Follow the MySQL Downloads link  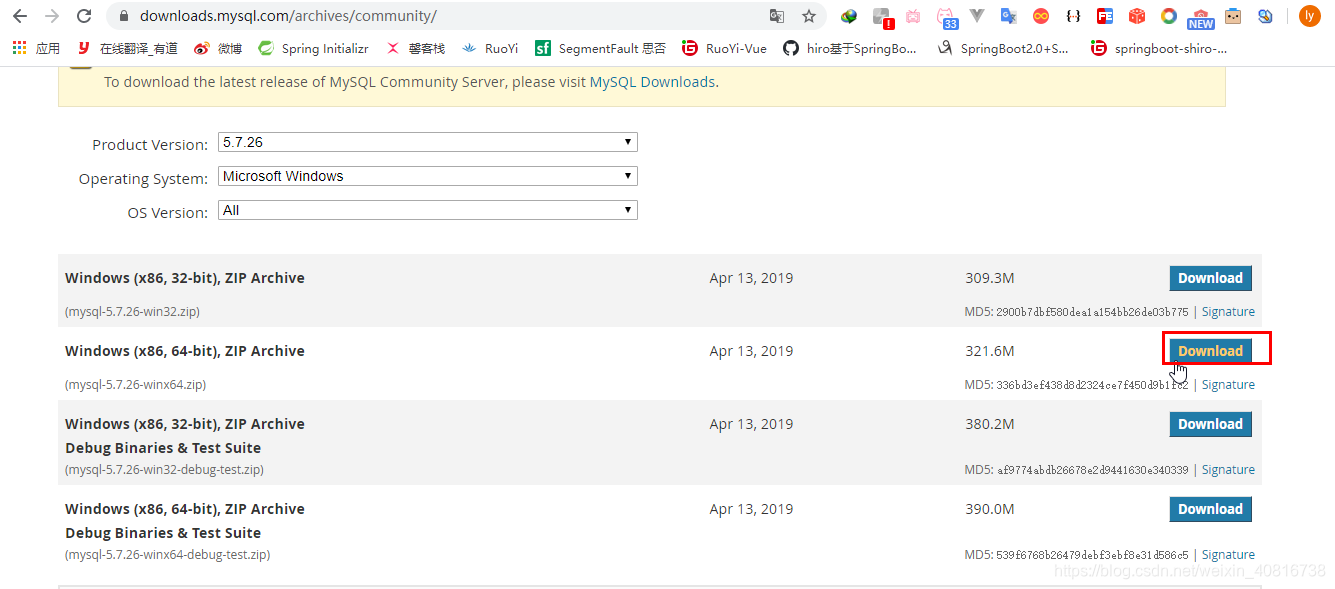[x=652, y=82]
